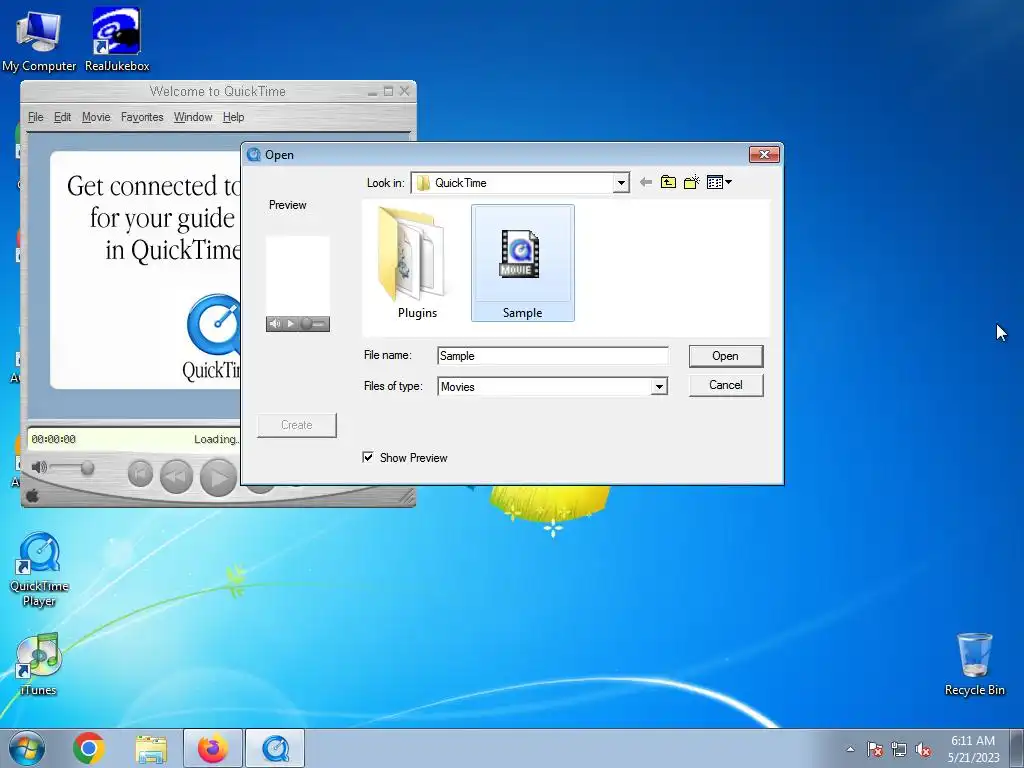
Task: Open the QuickTime Help menu
Action: [233, 117]
